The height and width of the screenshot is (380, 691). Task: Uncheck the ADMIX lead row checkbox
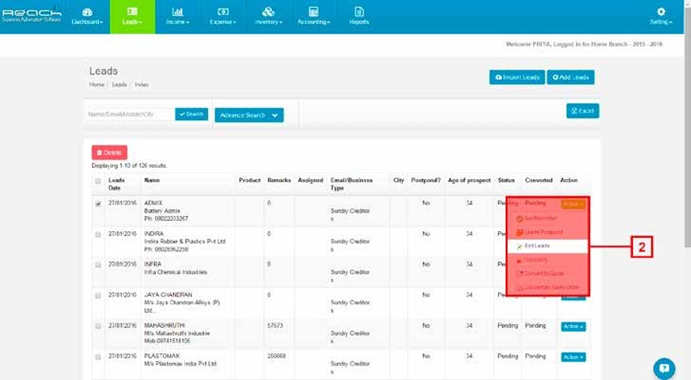coord(98,204)
